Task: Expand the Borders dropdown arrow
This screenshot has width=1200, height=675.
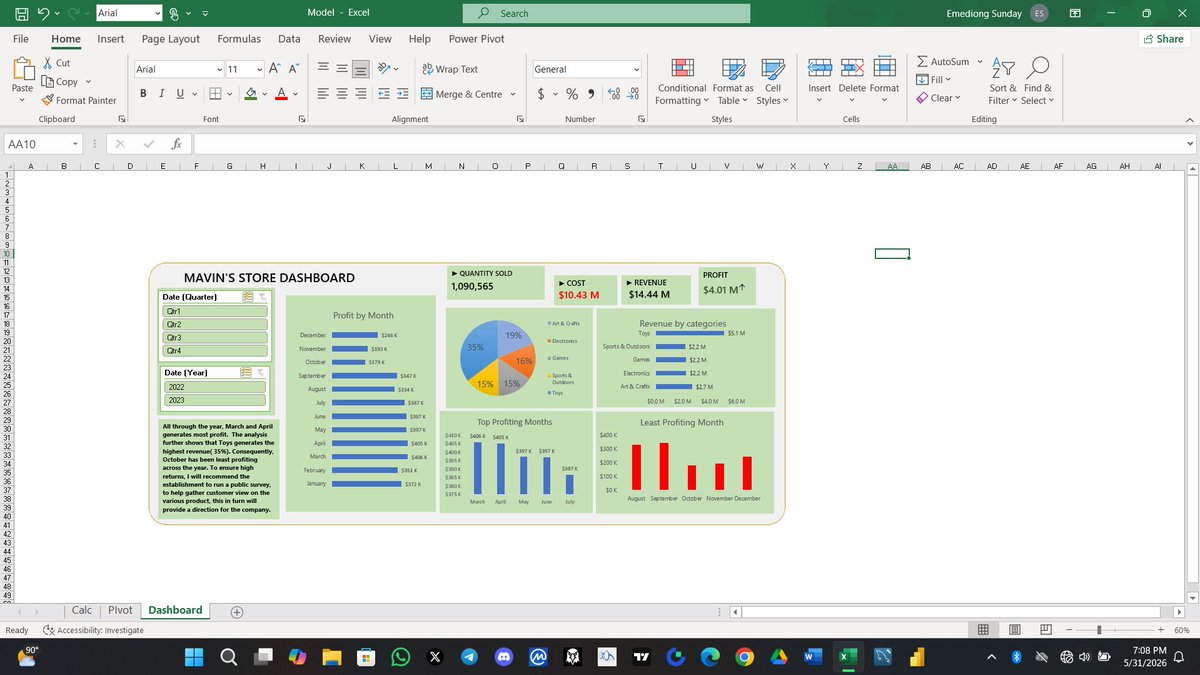Action: (x=231, y=95)
